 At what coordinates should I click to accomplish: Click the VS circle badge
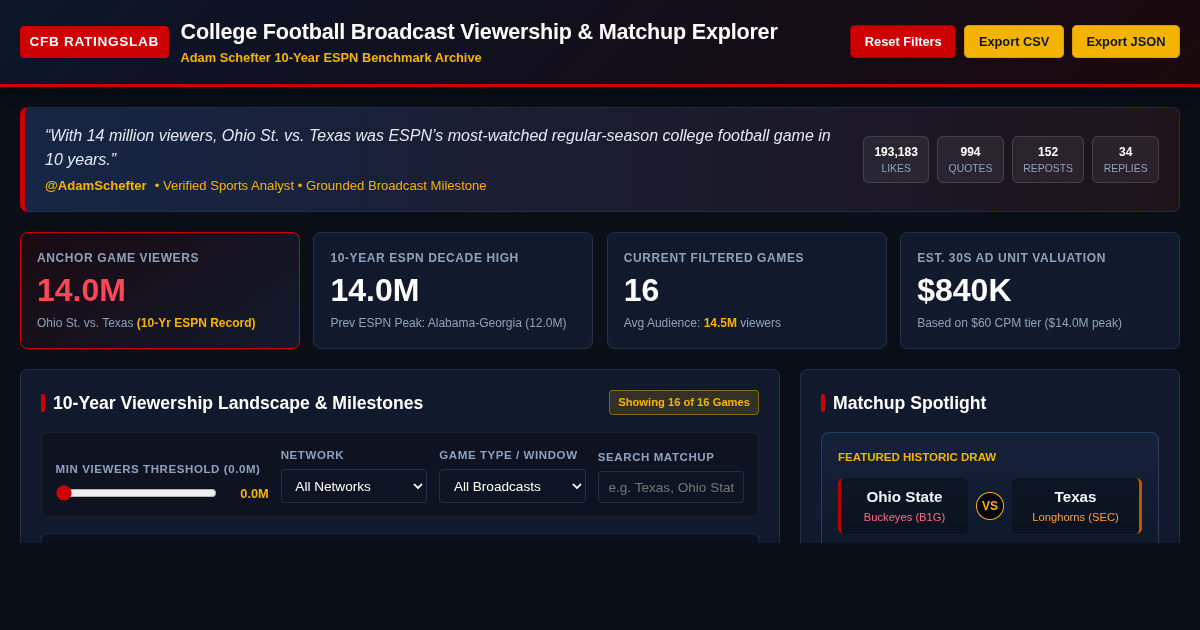click(x=990, y=506)
